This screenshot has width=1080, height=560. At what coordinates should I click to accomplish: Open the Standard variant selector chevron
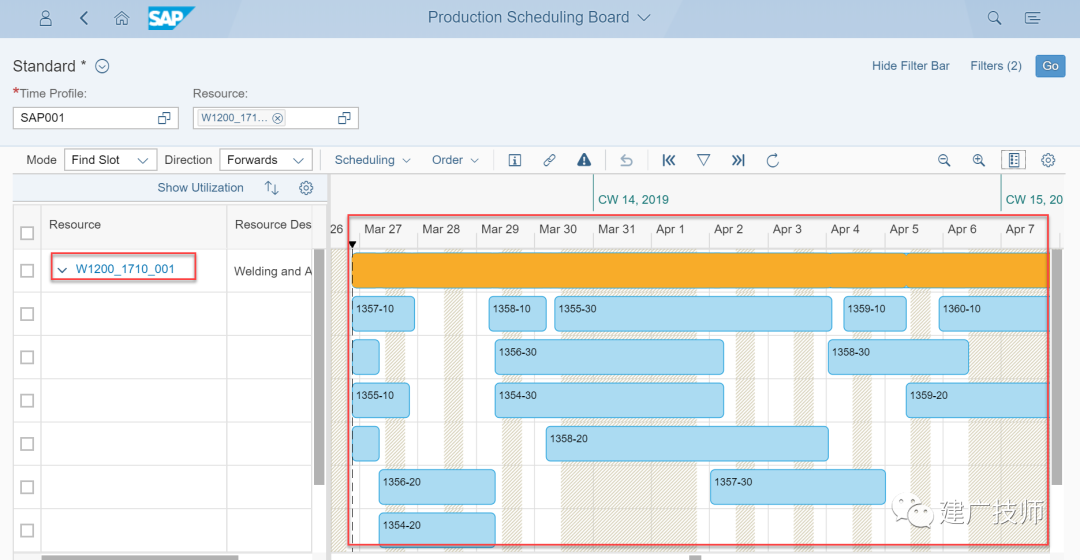[x=102, y=66]
